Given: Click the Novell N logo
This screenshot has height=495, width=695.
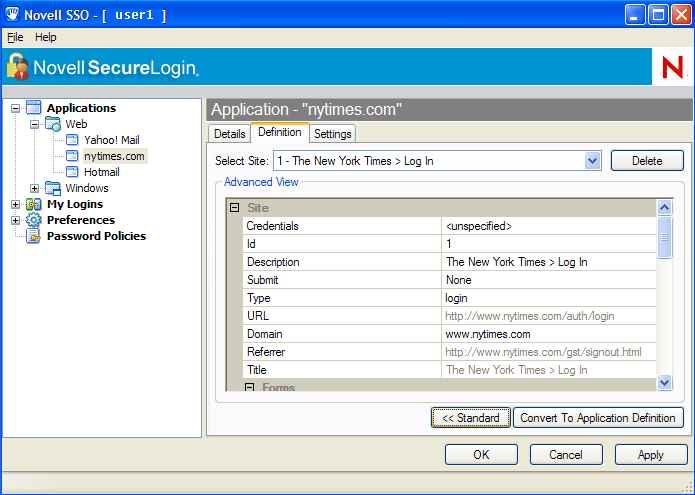Looking at the screenshot, I should pyautogui.click(x=673, y=67).
